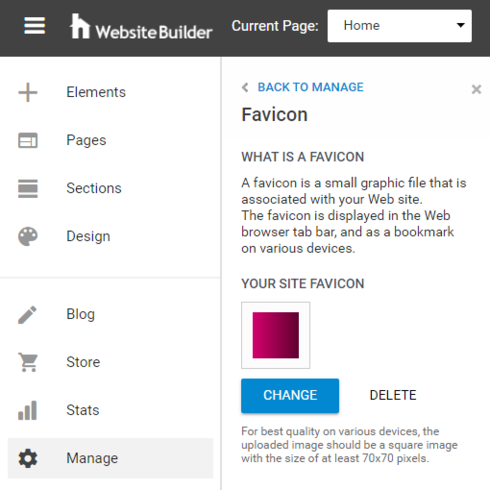Click the magenta favicon preview thumbnail

click(276, 335)
